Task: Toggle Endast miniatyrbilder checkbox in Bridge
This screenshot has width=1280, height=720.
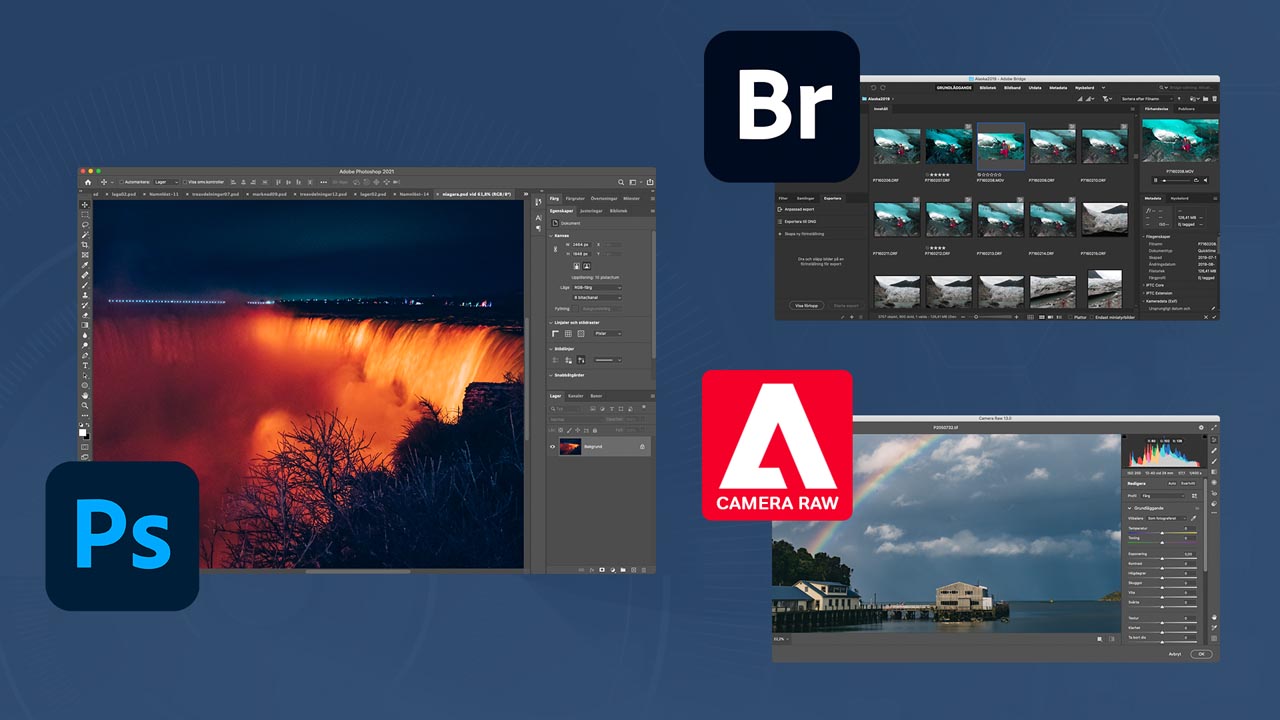Action: tap(1091, 317)
